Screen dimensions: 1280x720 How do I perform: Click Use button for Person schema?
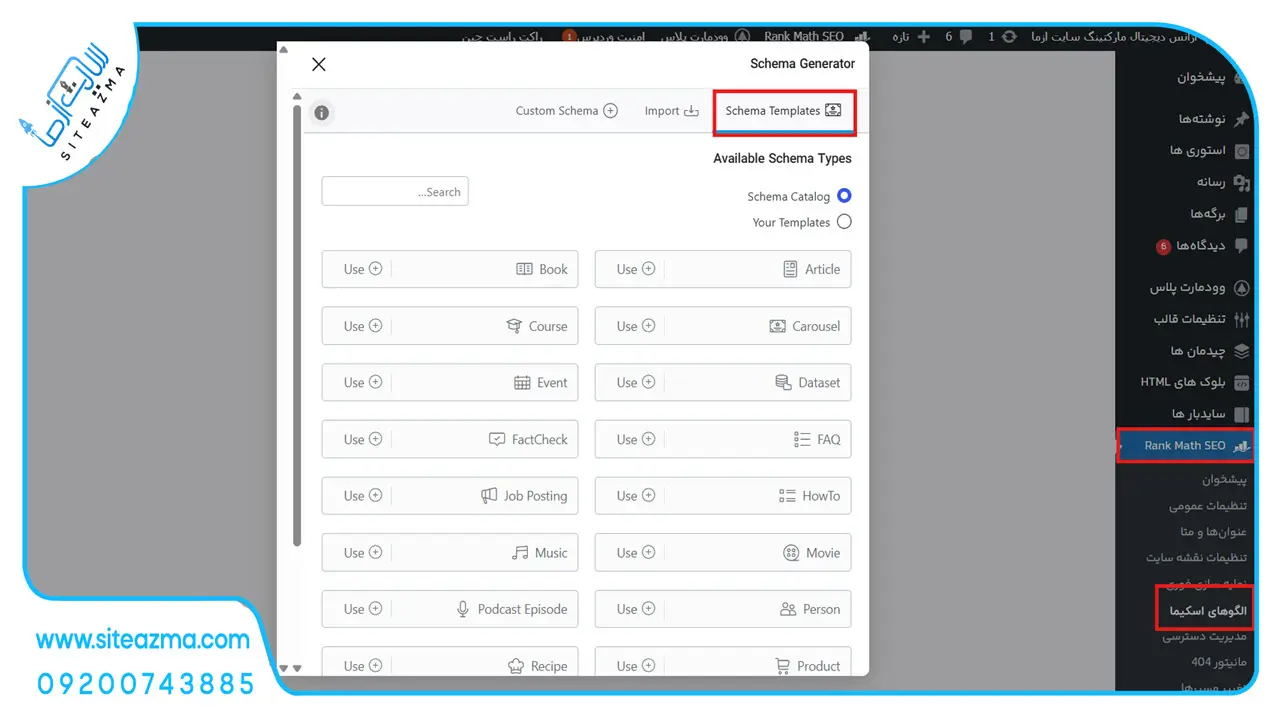(x=636, y=609)
